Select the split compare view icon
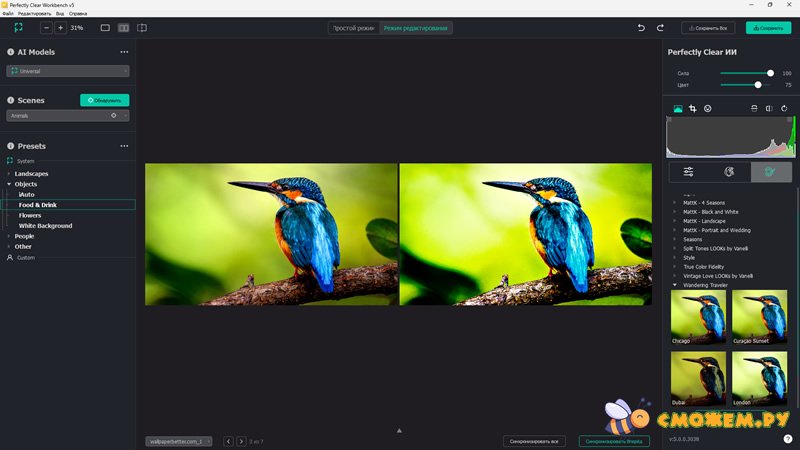 142,28
